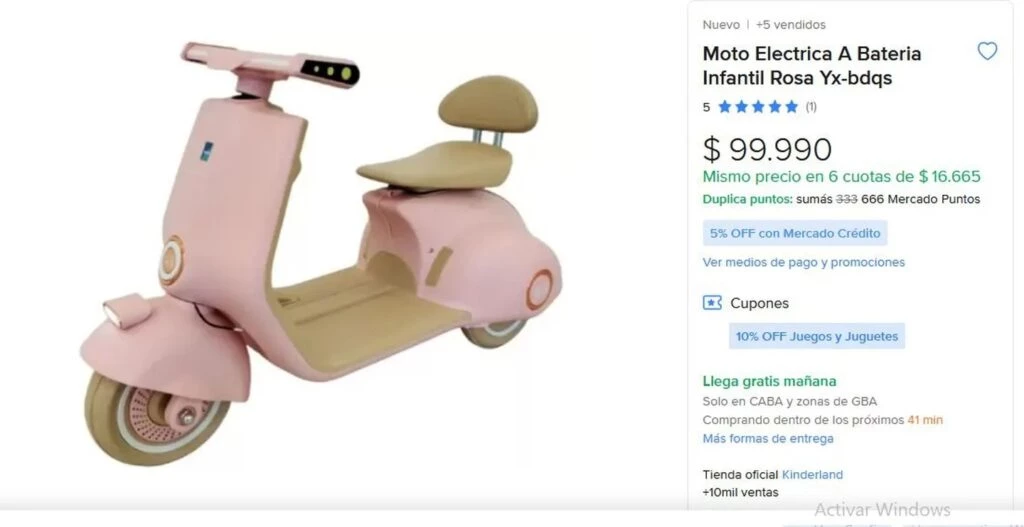This screenshot has height=527, width=1024.
Task: Click the five blue rating stars
Action: (757, 107)
